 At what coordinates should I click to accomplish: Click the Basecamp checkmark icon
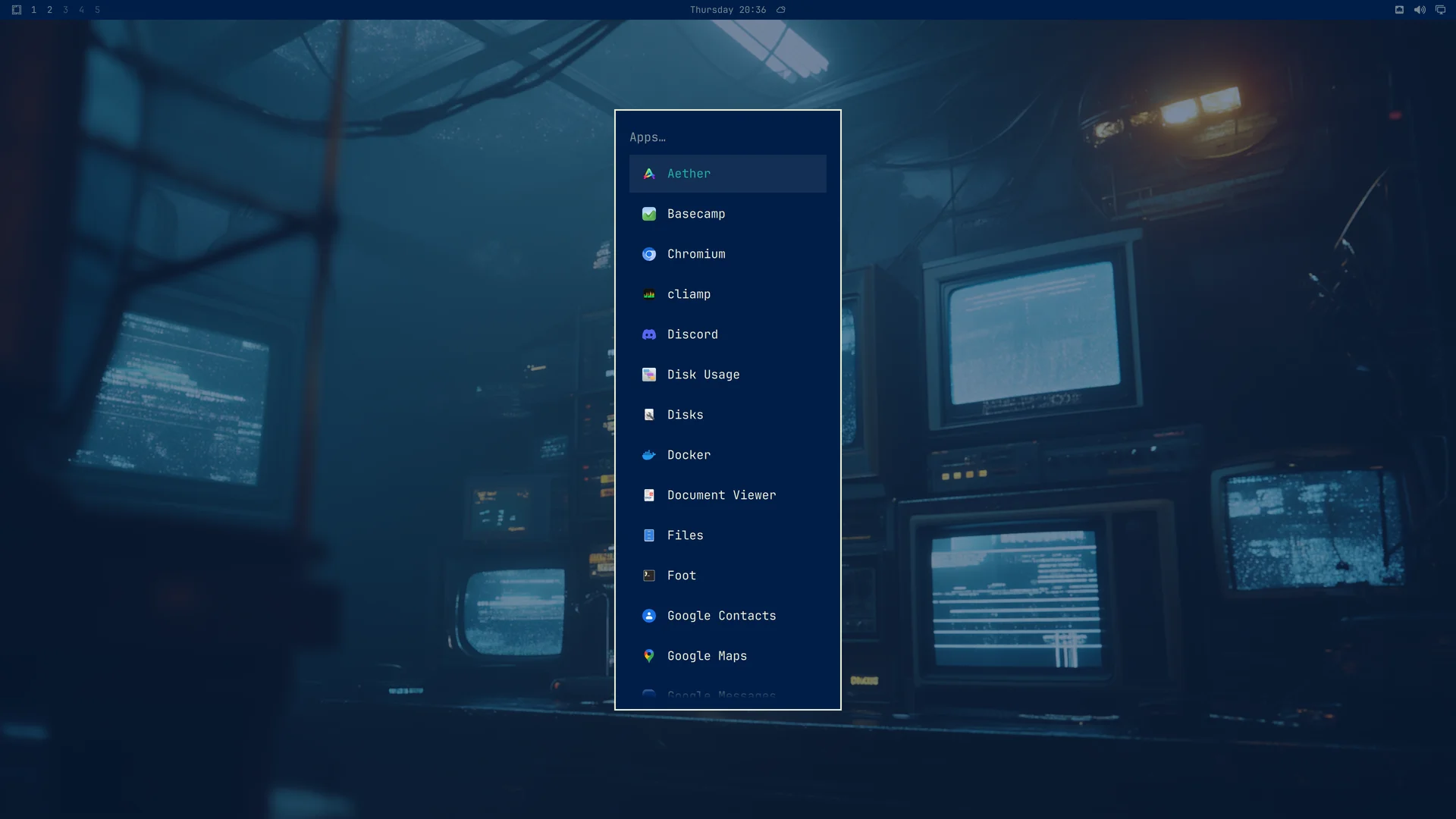pos(649,214)
